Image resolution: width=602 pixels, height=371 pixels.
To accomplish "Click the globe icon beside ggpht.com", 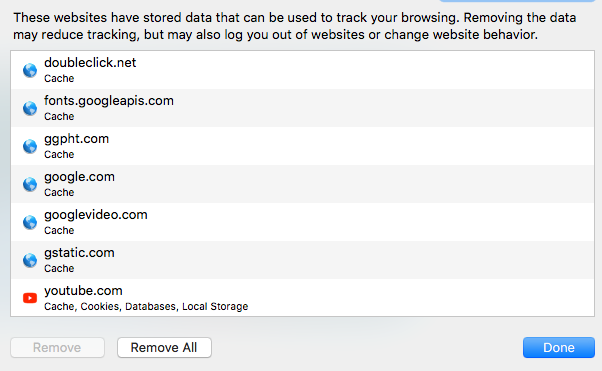I will 30,146.
